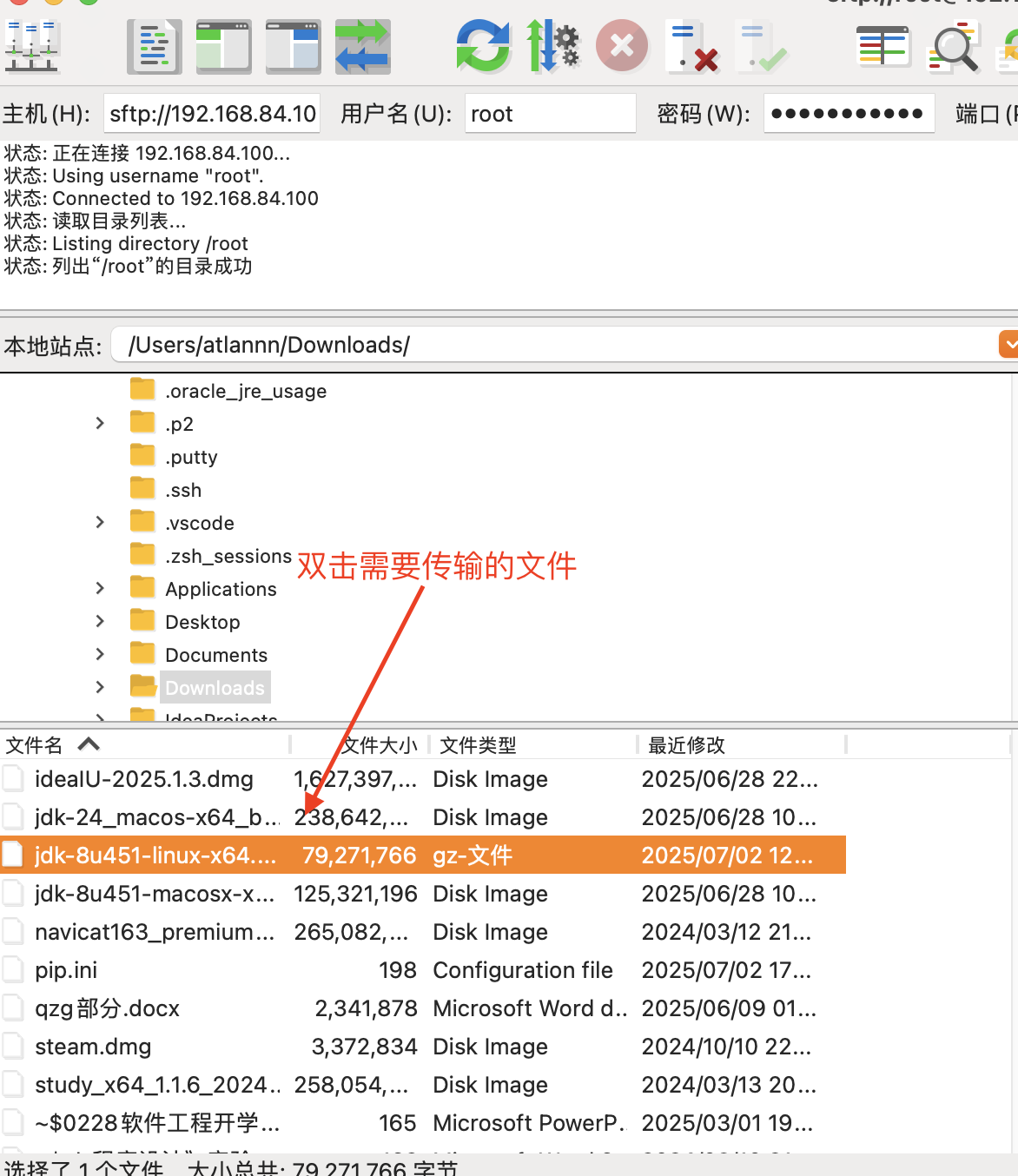Reconnect to the last used server
Viewport: 1018px width, 1176px height.
[761, 47]
